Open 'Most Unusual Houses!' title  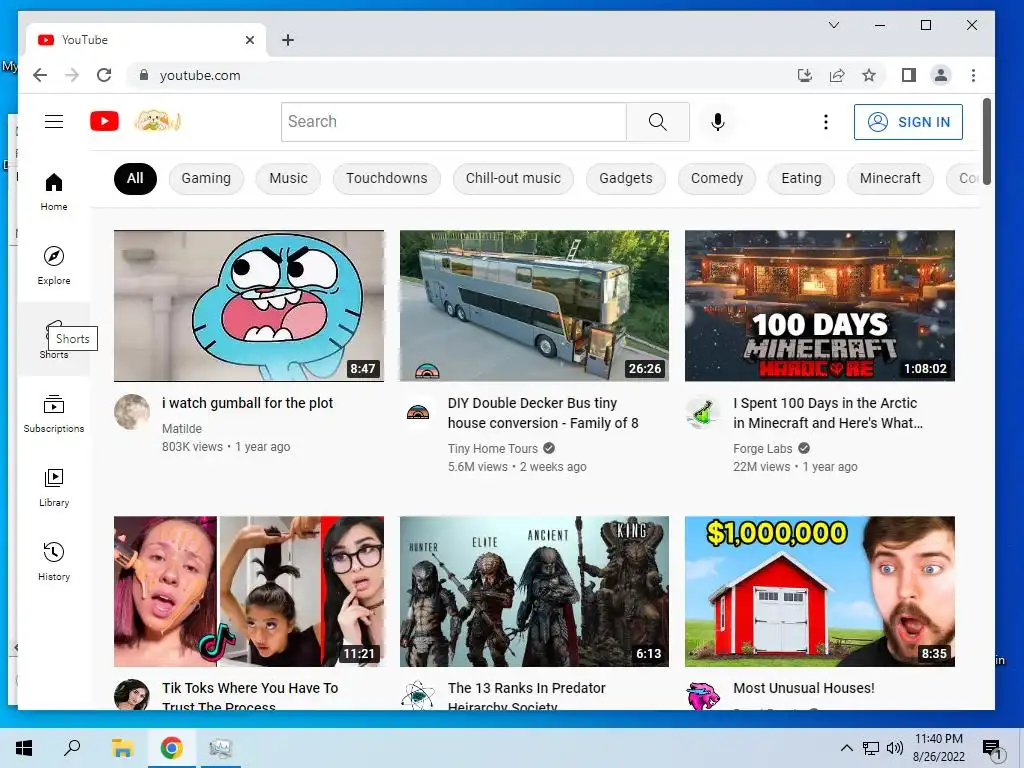pyautogui.click(x=804, y=688)
